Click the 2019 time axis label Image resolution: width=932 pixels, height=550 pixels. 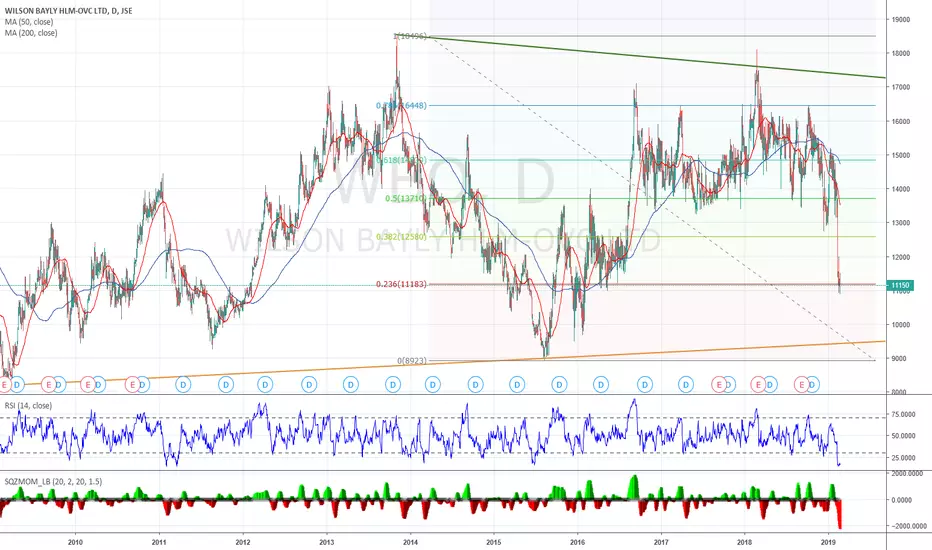pyautogui.click(x=829, y=542)
